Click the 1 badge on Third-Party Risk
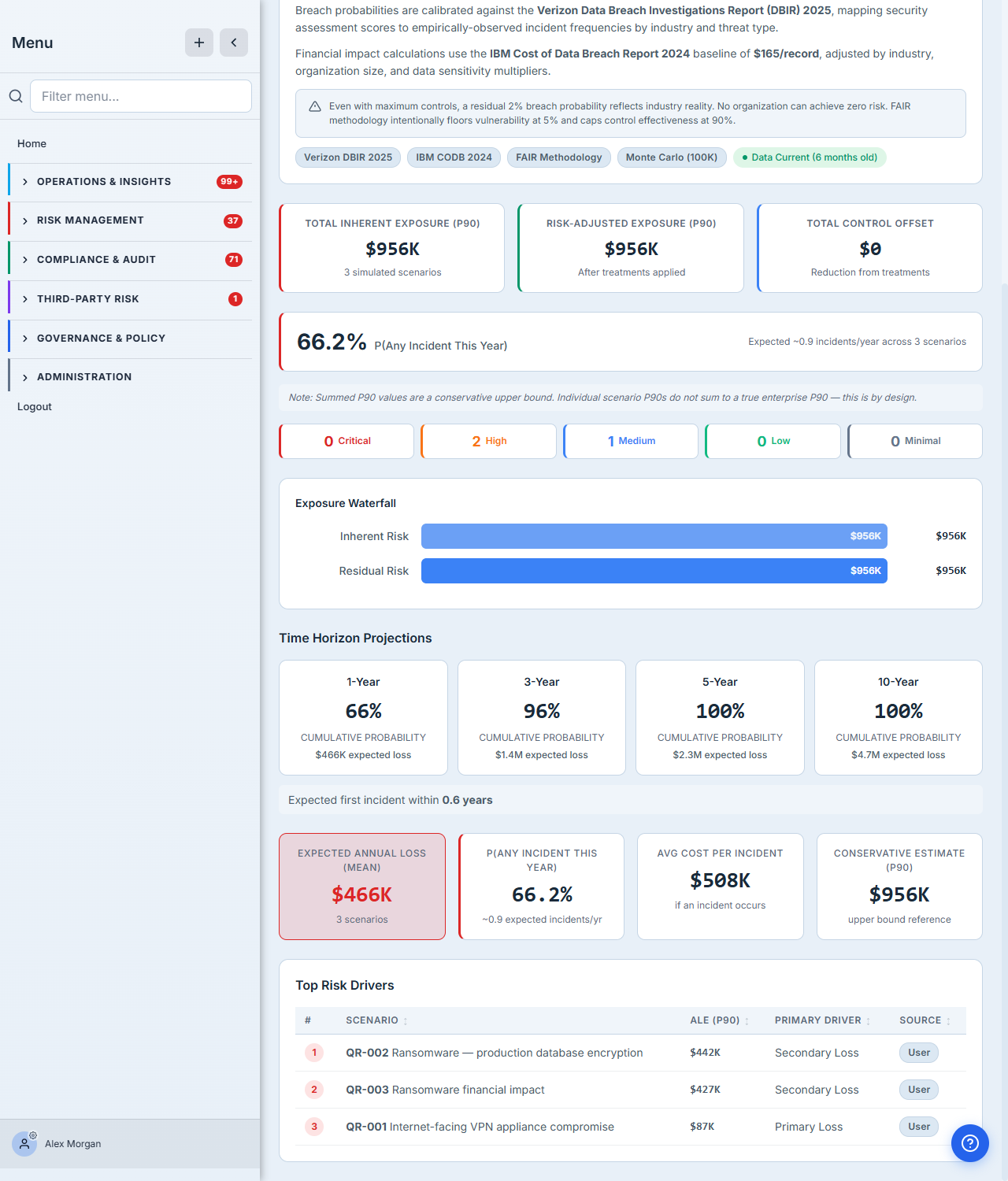Viewport: 1008px width, 1181px height. (x=235, y=299)
